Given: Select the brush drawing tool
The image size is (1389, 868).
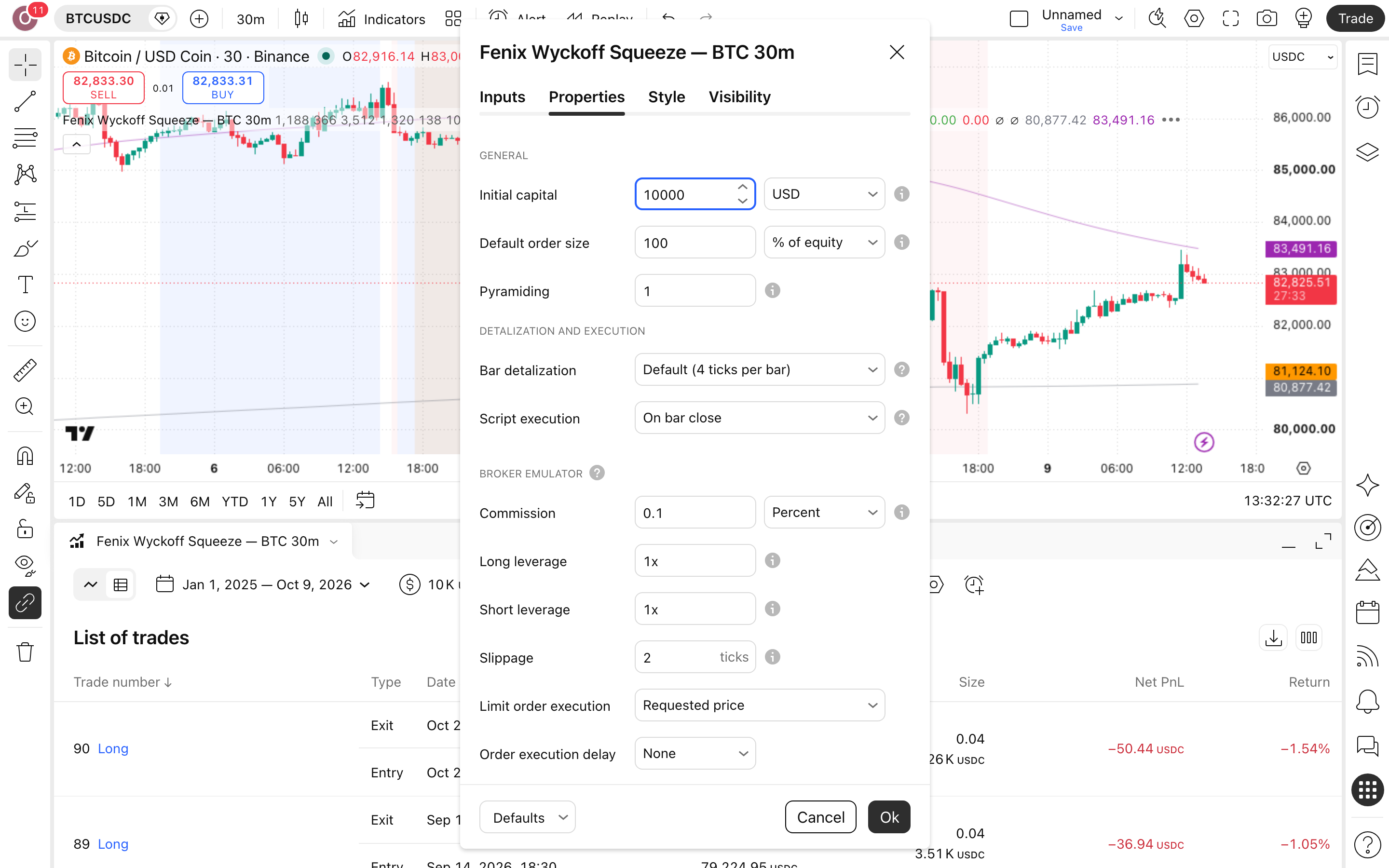Looking at the screenshot, I should pos(25,248).
